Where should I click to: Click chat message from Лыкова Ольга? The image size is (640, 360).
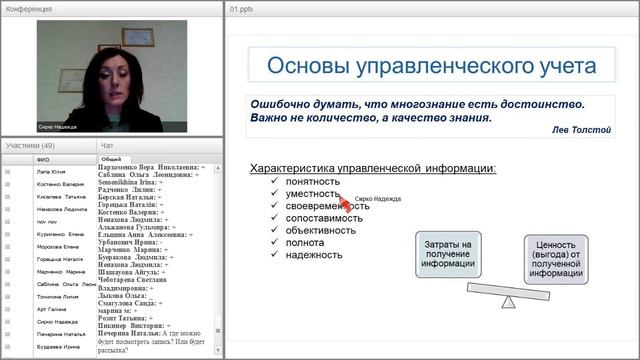125,296
